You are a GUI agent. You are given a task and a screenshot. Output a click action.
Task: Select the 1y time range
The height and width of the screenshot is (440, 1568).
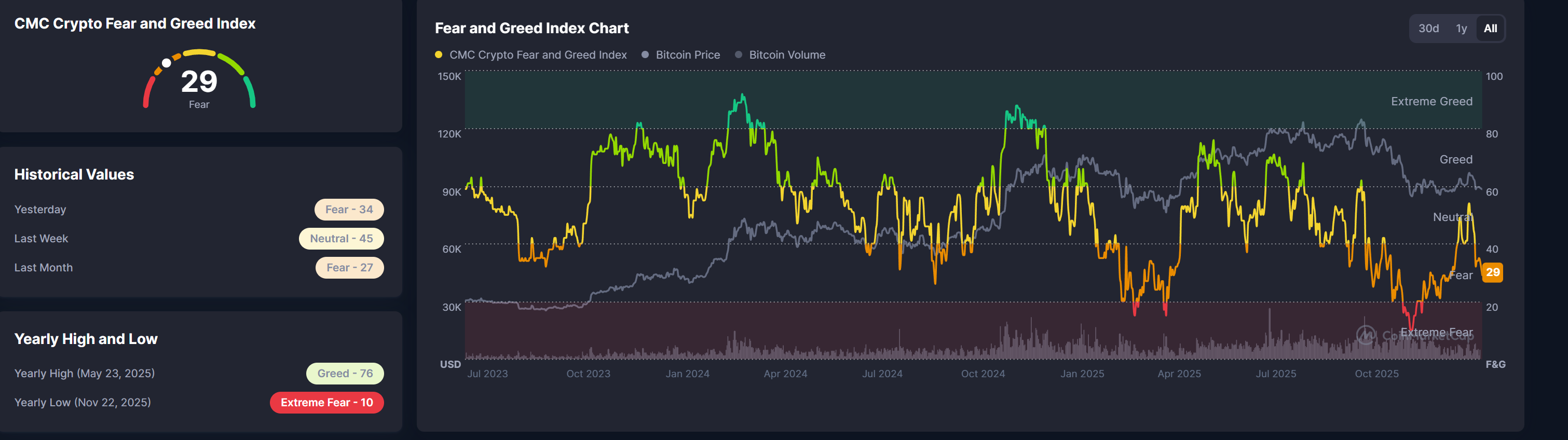coord(1461,29)
